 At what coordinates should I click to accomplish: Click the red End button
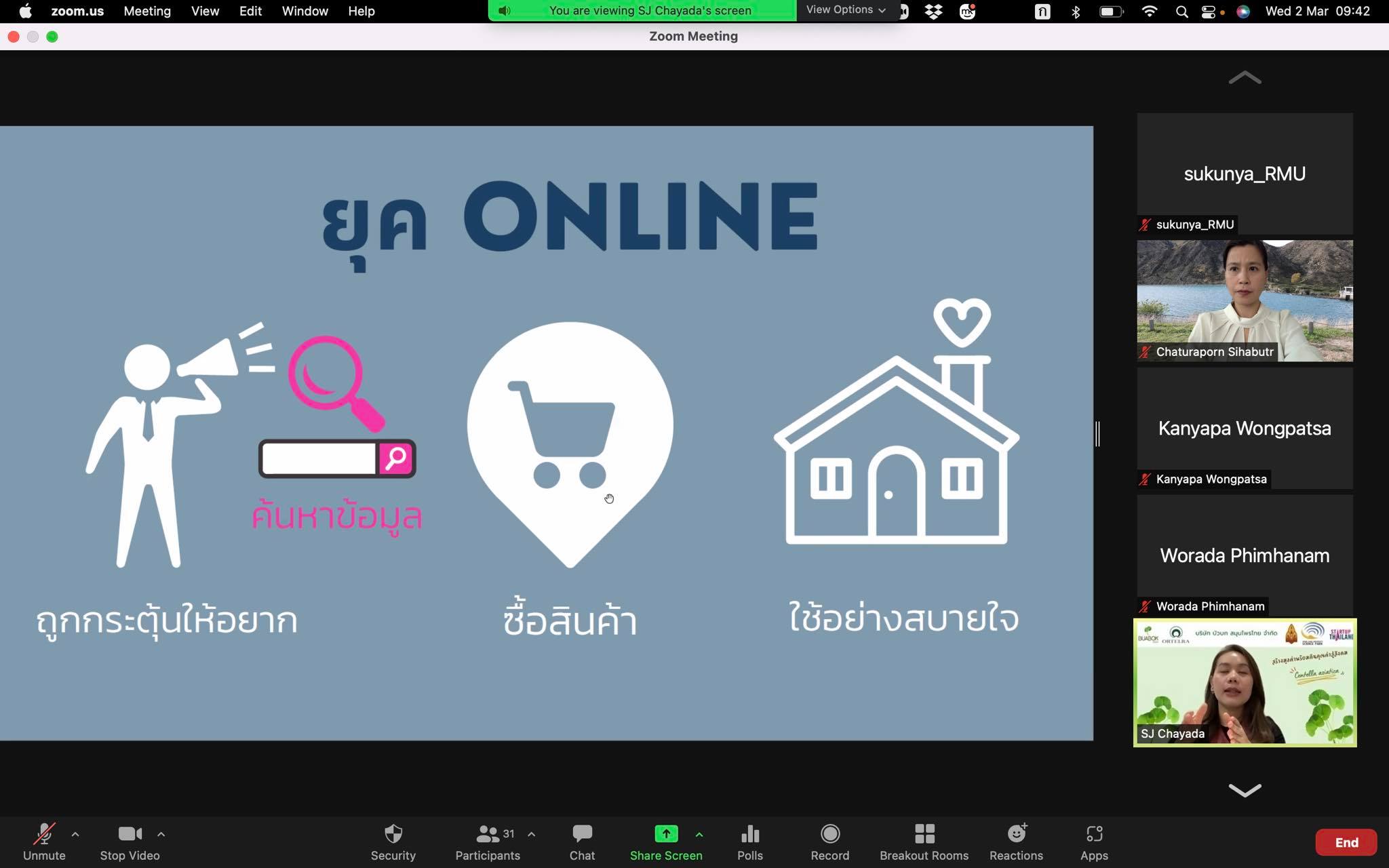click(x=1346, y=842)
